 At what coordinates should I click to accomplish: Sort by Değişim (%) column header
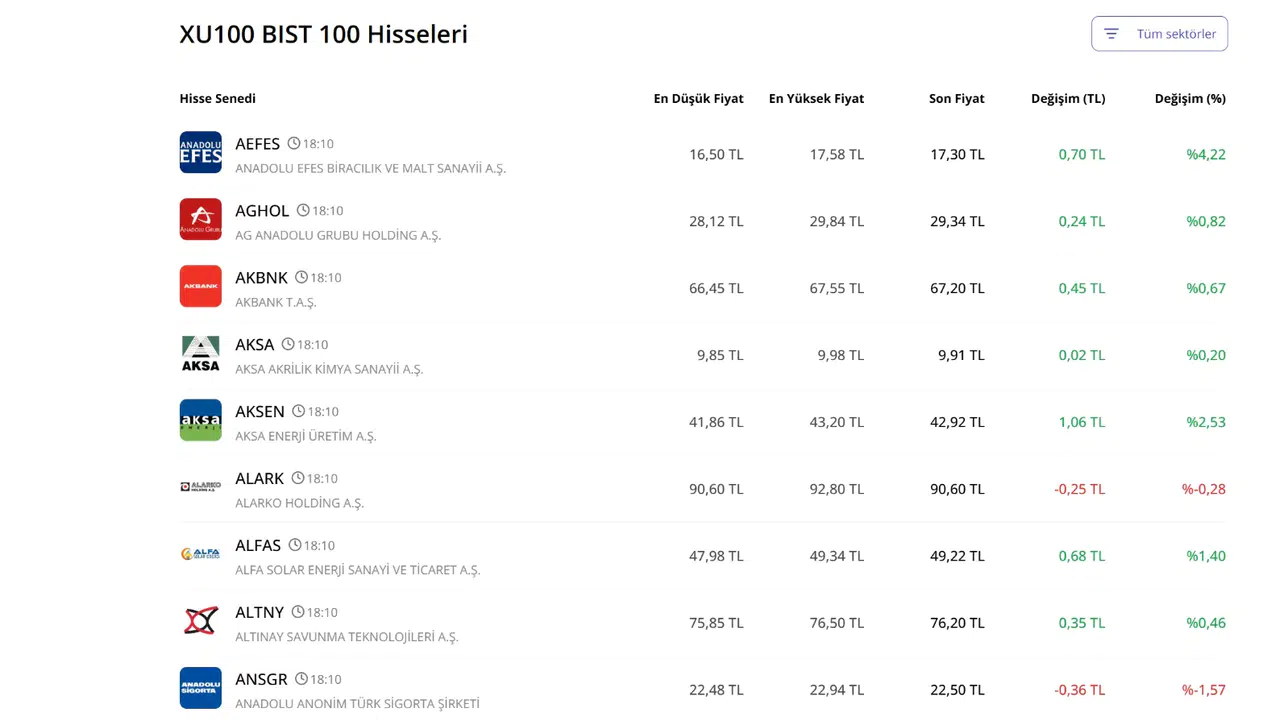coord(1189,98)
